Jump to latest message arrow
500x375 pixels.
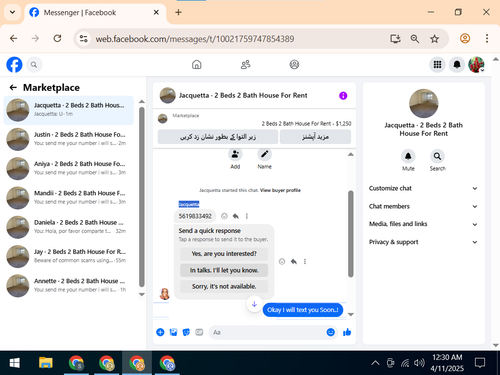tap(254, 304)
